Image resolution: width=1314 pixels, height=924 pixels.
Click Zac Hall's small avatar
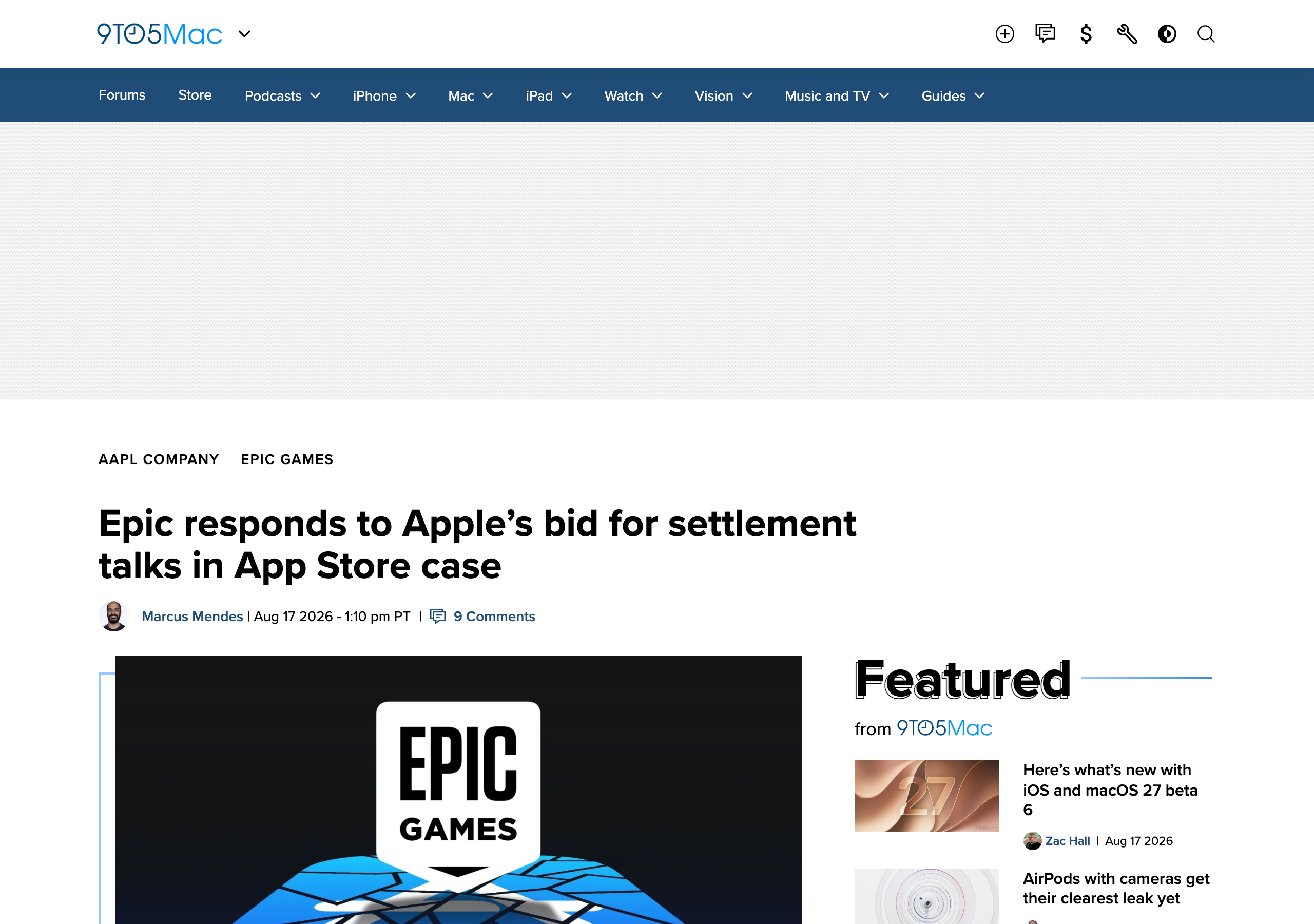coord(1032,840)
